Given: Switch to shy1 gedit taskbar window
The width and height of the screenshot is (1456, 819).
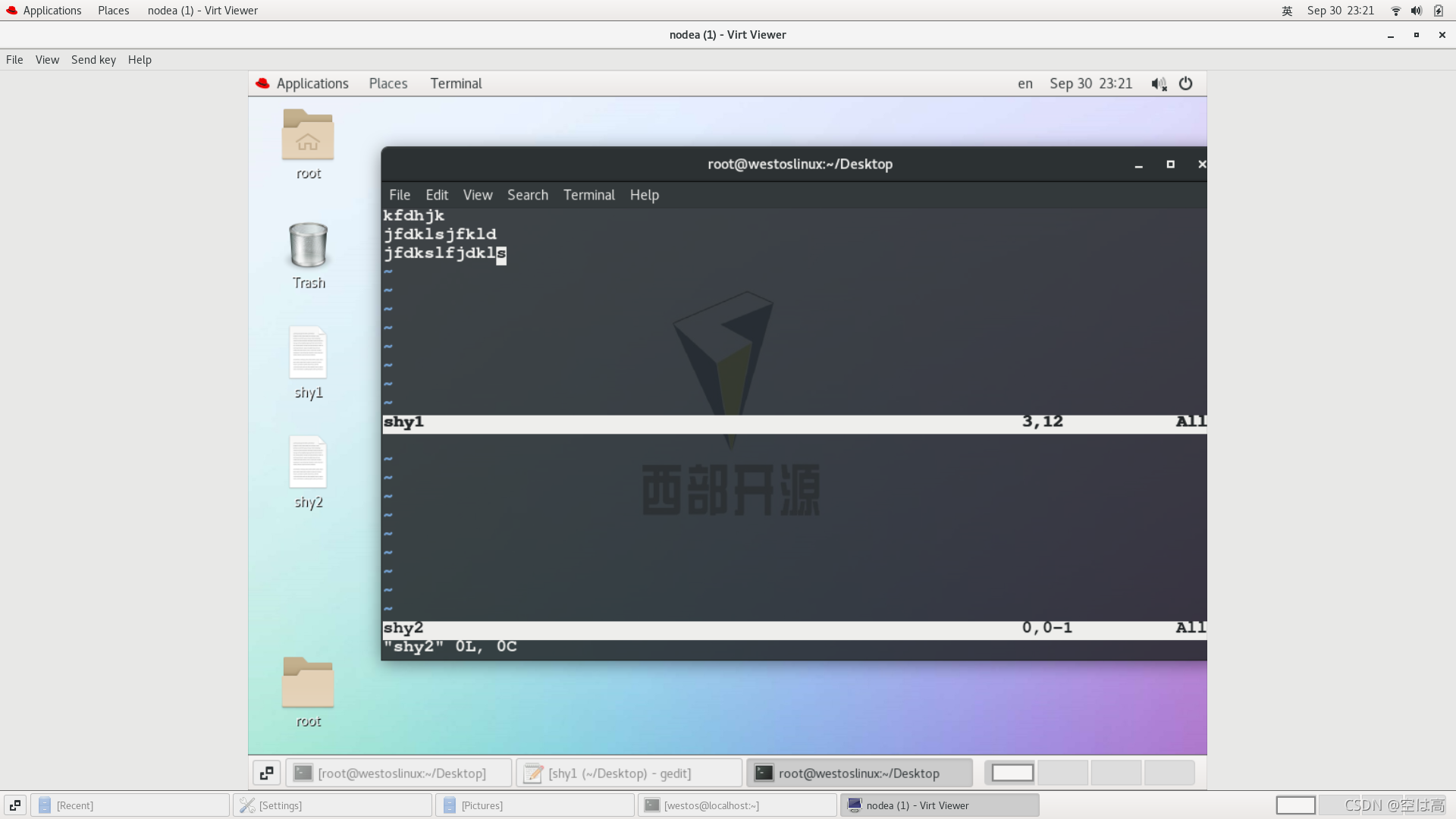Looking at the screenshot, I should (629, 773).
